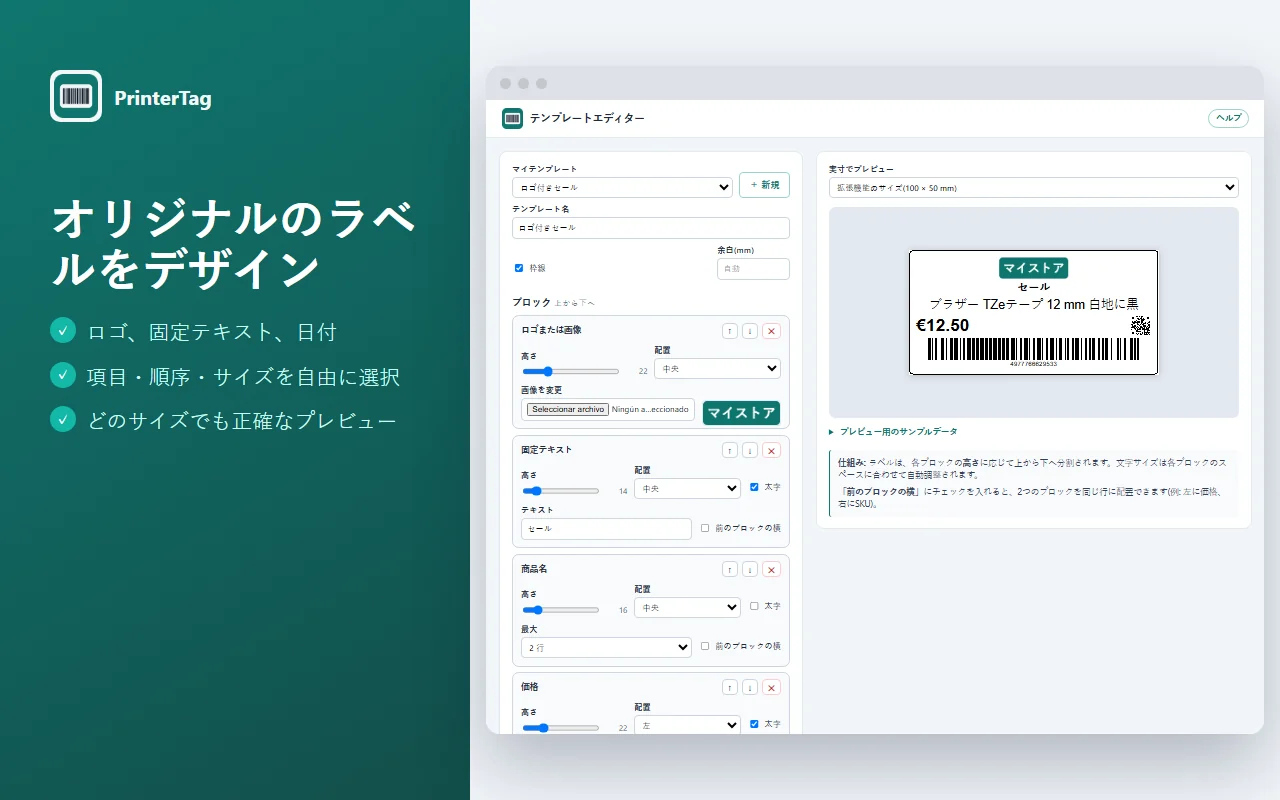Open 配置 dropdown in 商品名 block
This screenshot has height=800, width=1280.
(x=687, y=607)
